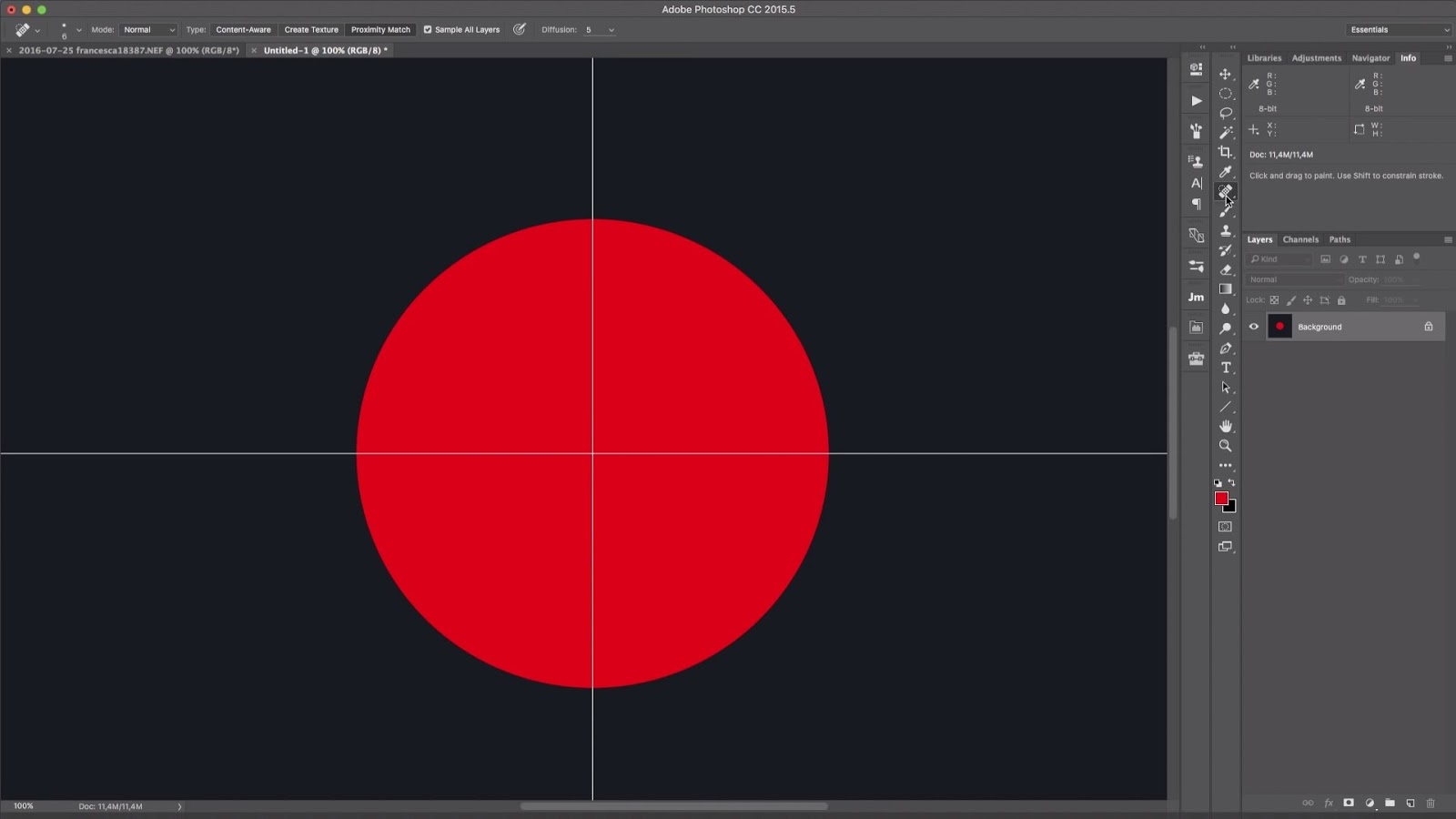1456x819 pixels.
Task: Create a new adjustment layer
Action: click(1370, 803)
